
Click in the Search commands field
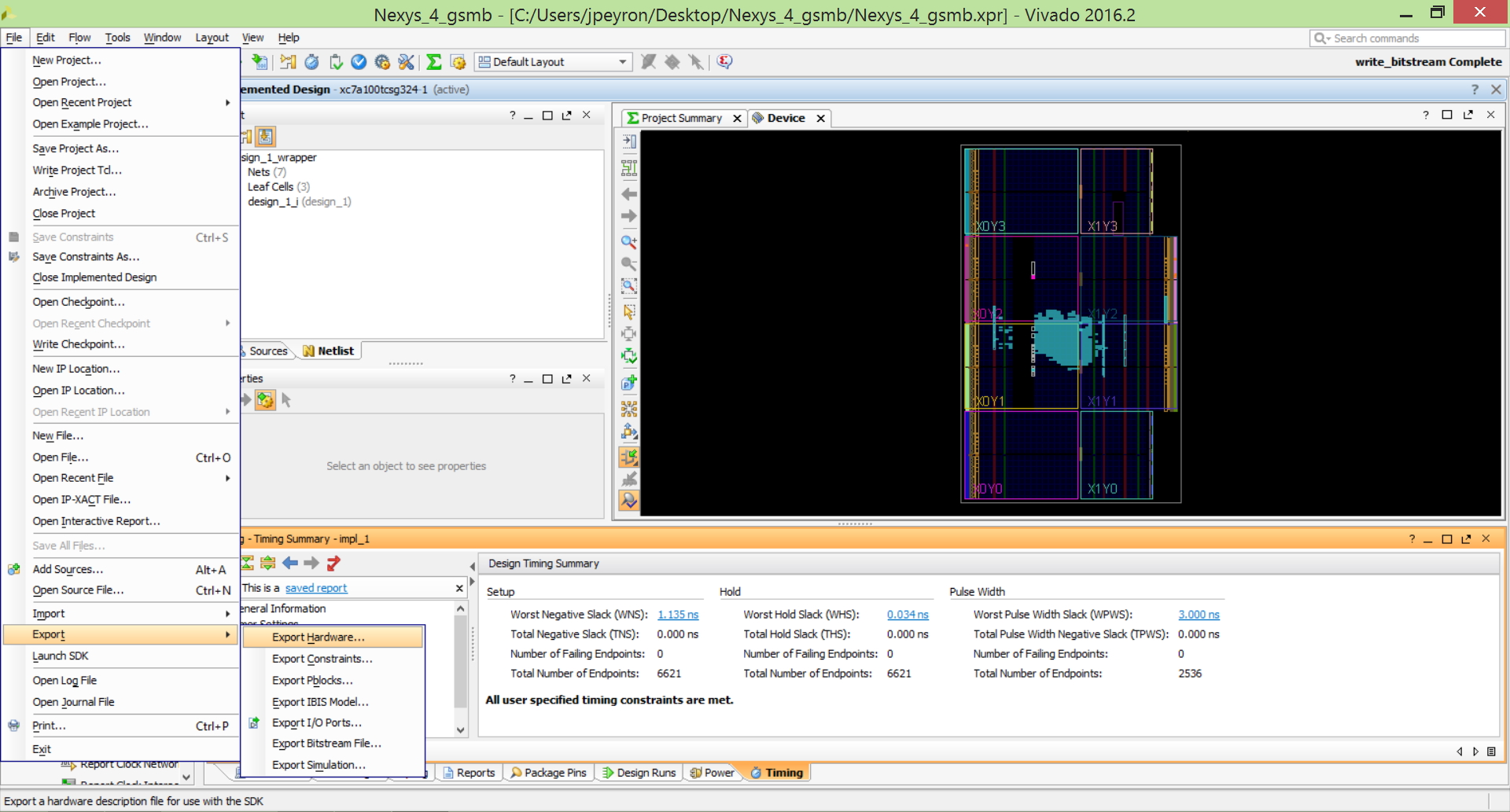click(1408, 38)
